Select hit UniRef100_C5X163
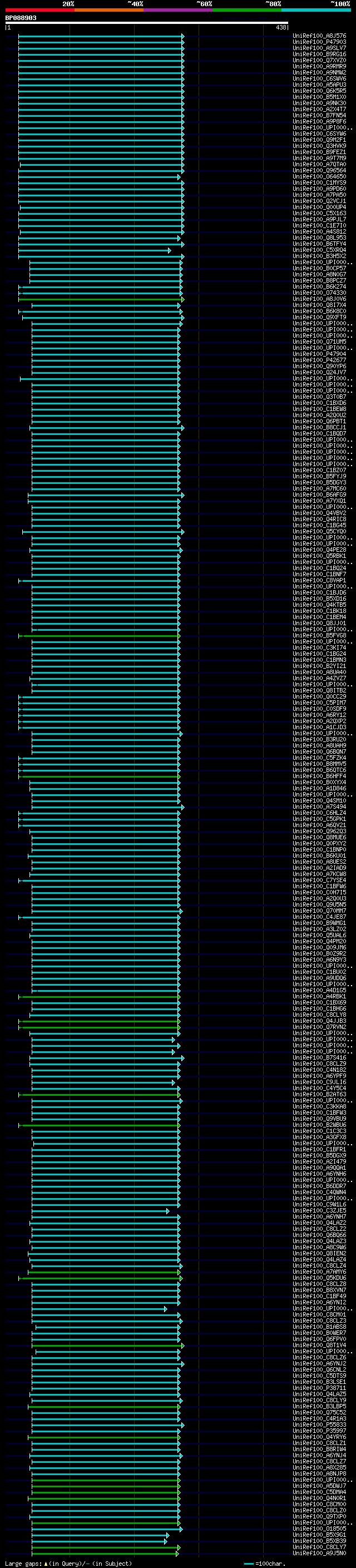The width and height of the screenshot is (356, 1568). [x=319, y=214]
